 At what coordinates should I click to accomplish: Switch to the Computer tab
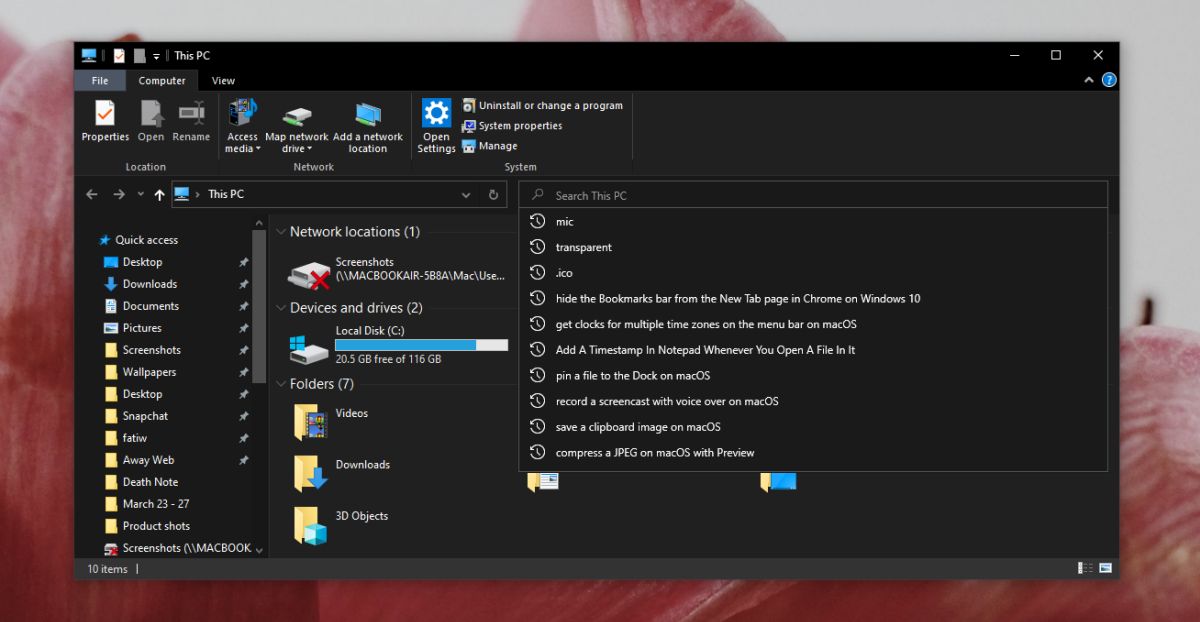[162, 81]
